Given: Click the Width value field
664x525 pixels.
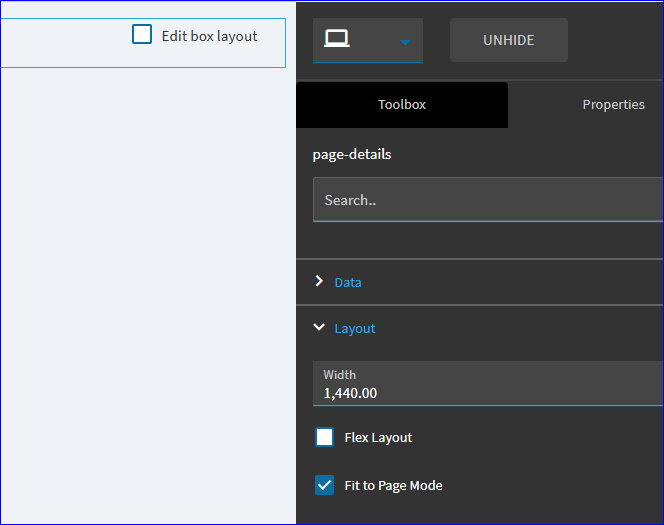Looking at the screenshot, I should coord(488,384).
